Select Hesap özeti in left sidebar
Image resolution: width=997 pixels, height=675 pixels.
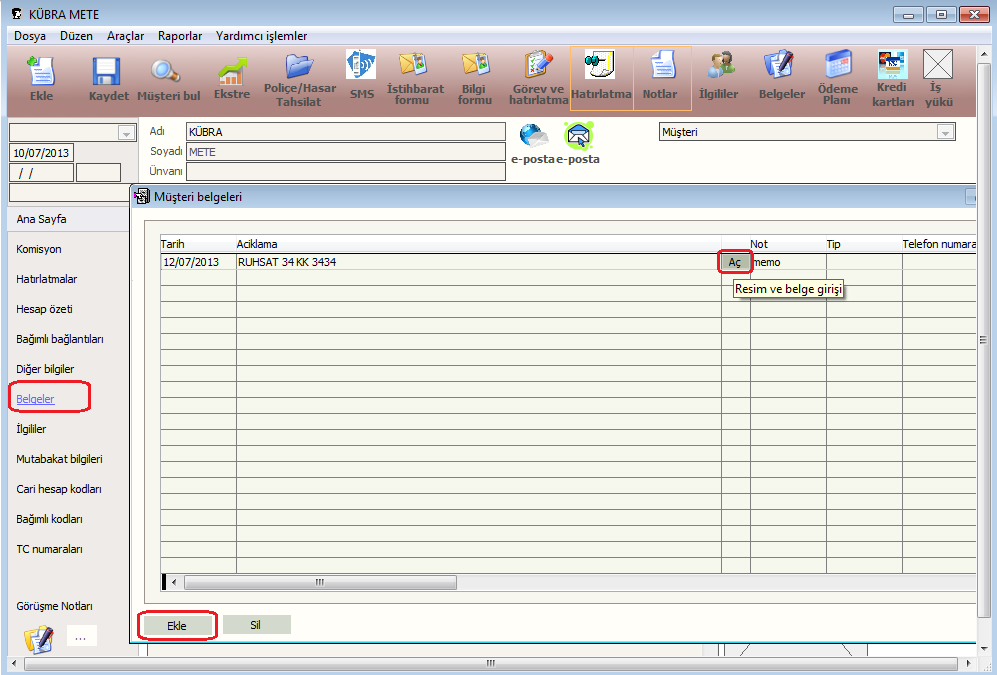point(44,309)
